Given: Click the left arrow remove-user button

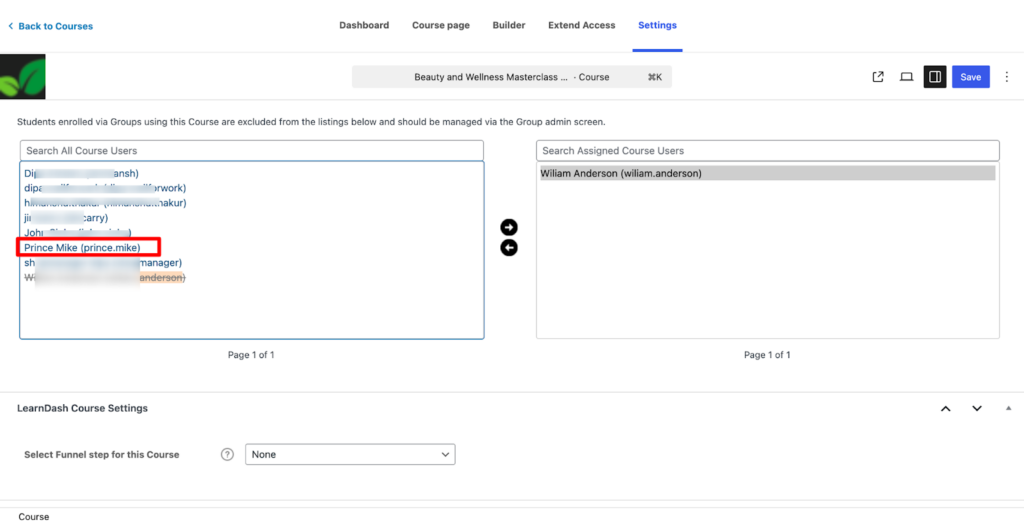Looking at the screenshot, I should pos(509,248).
